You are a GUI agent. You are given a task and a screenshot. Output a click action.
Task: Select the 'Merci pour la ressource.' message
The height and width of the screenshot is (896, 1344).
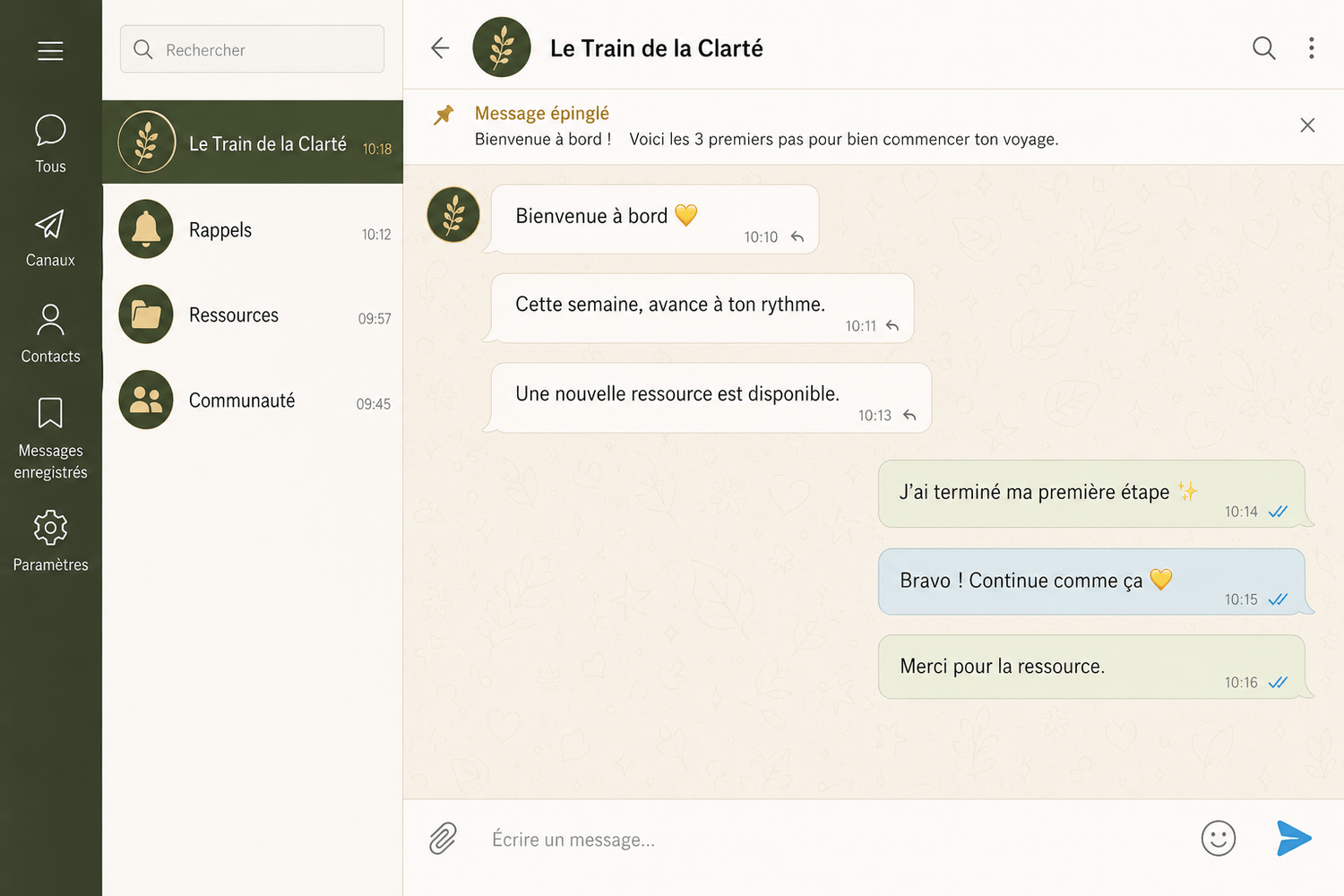pyautogui.click(x=1091, y=667)
